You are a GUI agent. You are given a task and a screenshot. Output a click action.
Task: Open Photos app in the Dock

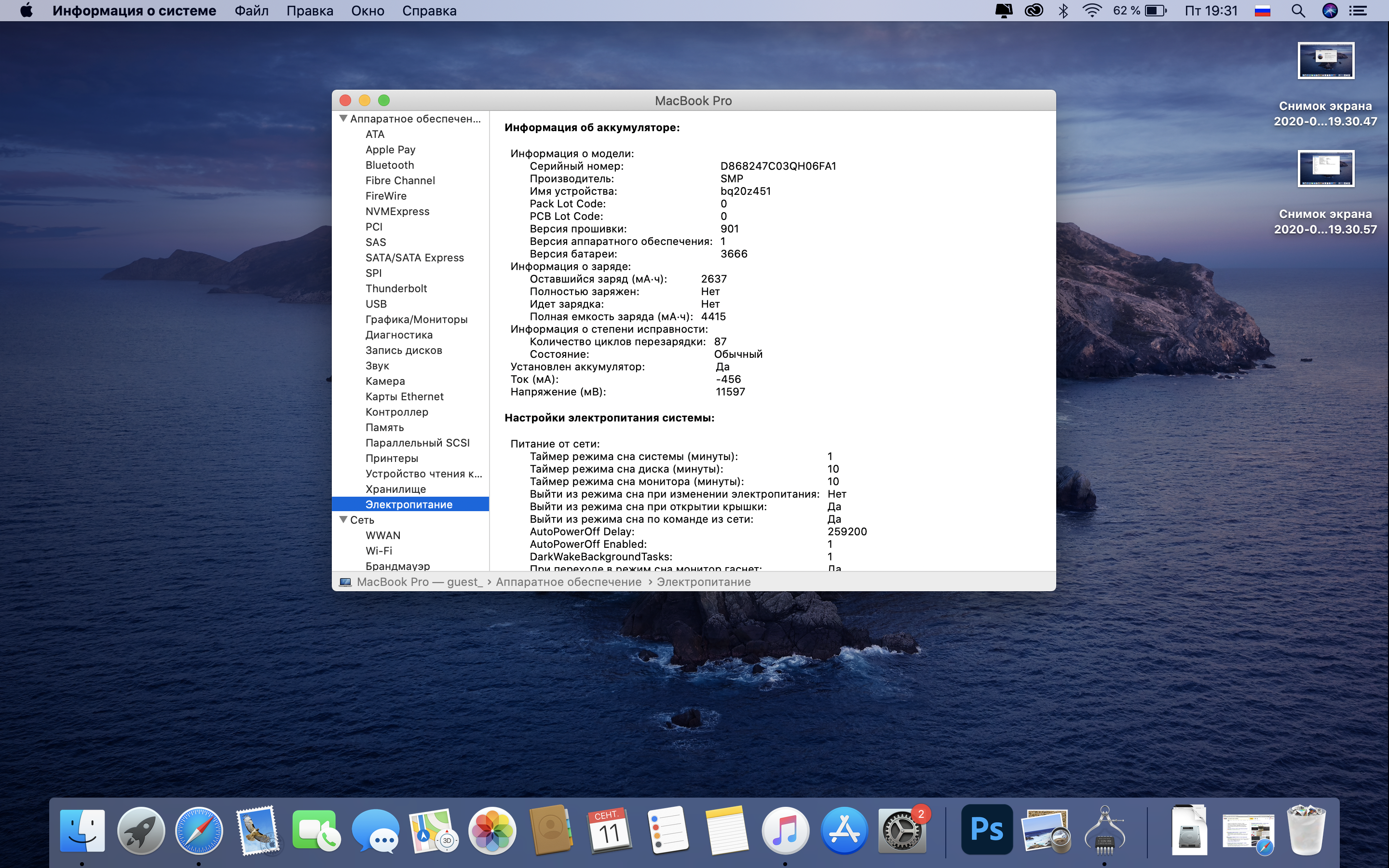492,830
